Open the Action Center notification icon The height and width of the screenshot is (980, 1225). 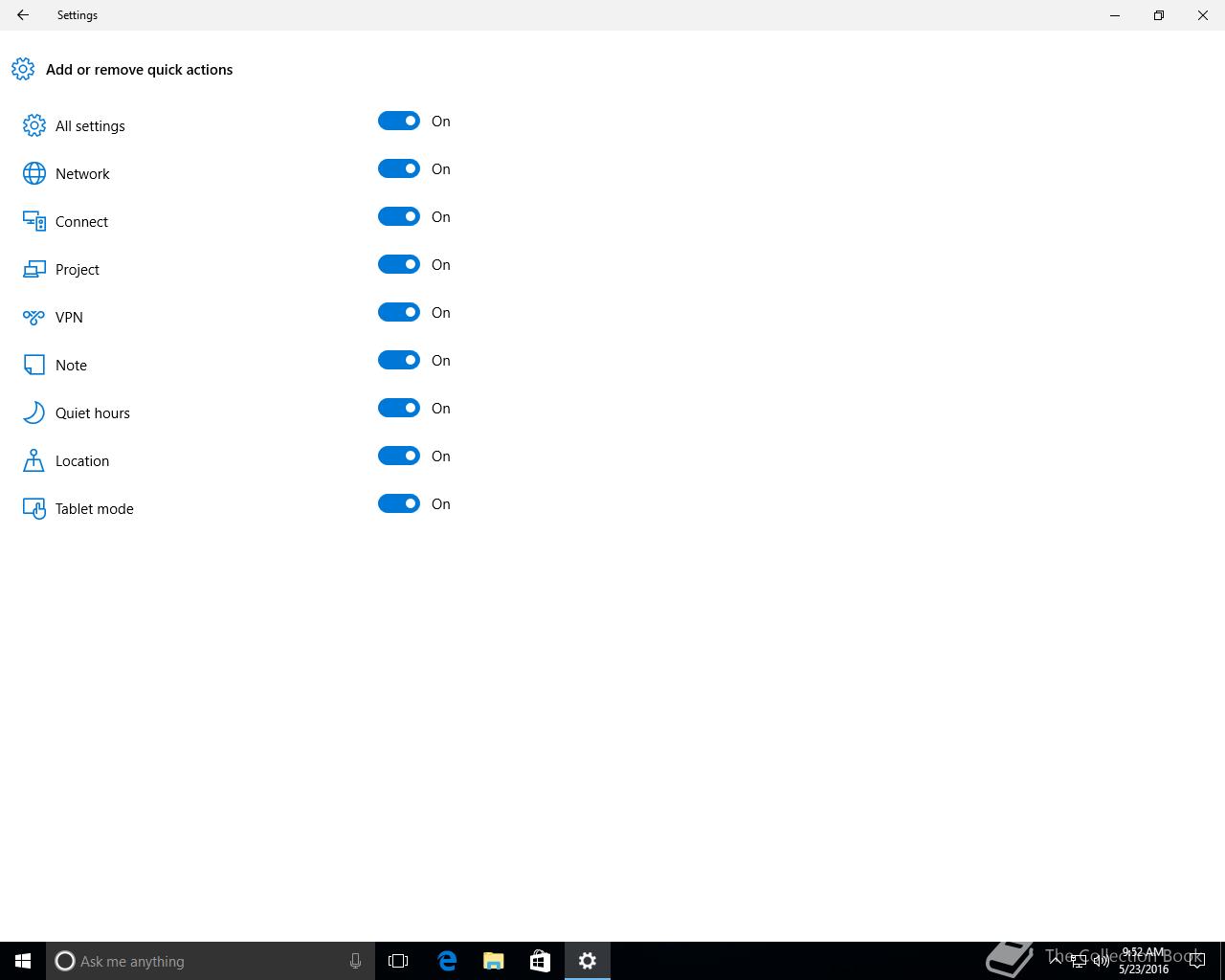[1196, 961]
